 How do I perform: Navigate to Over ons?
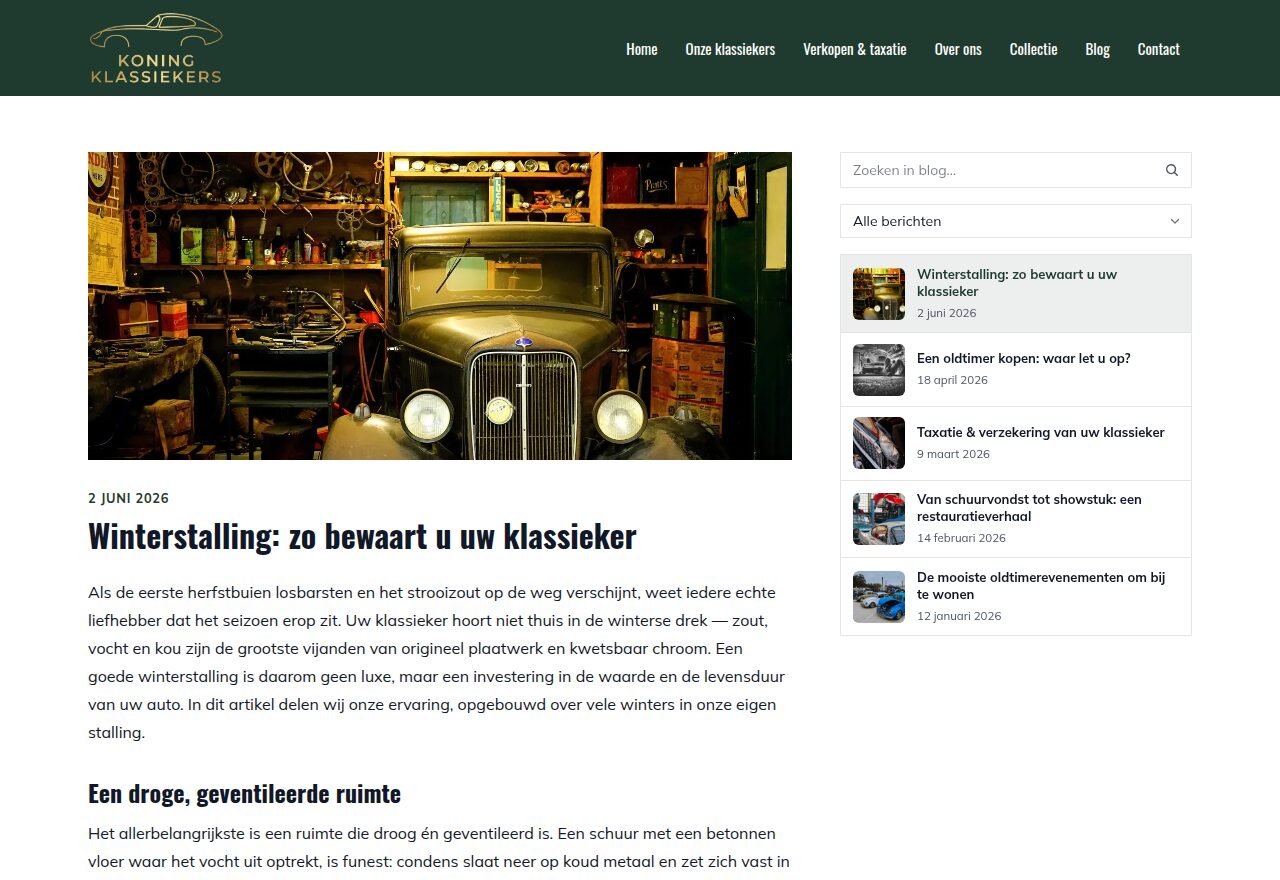pos(958,49)
